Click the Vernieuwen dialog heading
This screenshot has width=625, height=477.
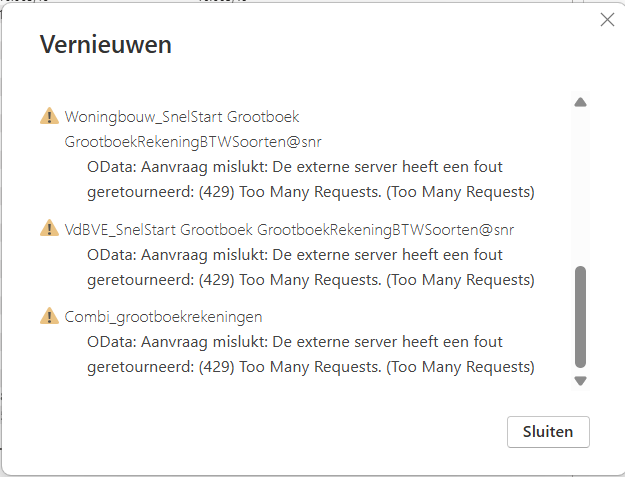click(x=105, y=45)
